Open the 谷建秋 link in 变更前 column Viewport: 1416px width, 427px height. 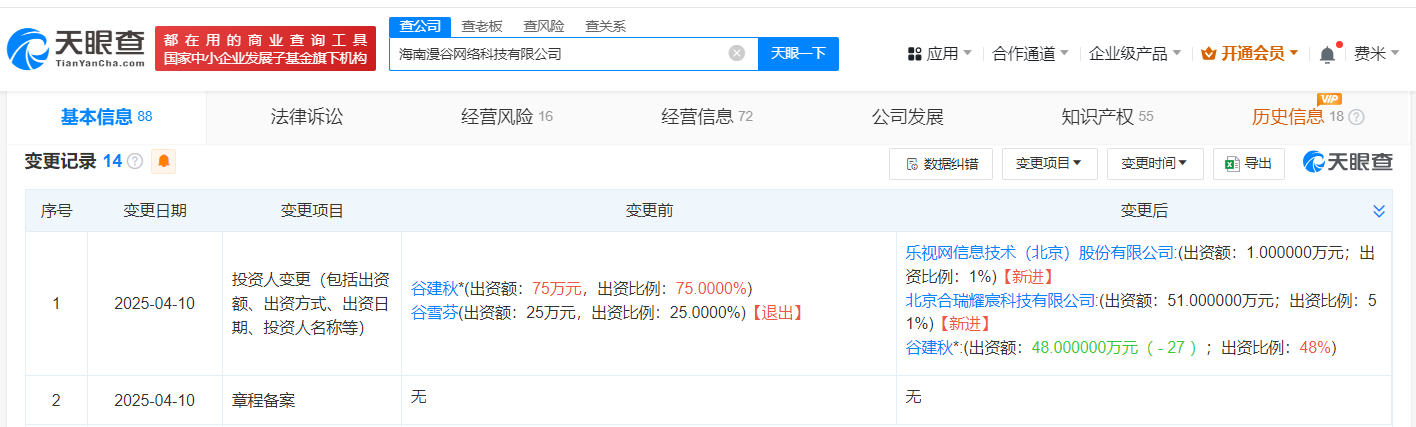click(x=434, y=289)
